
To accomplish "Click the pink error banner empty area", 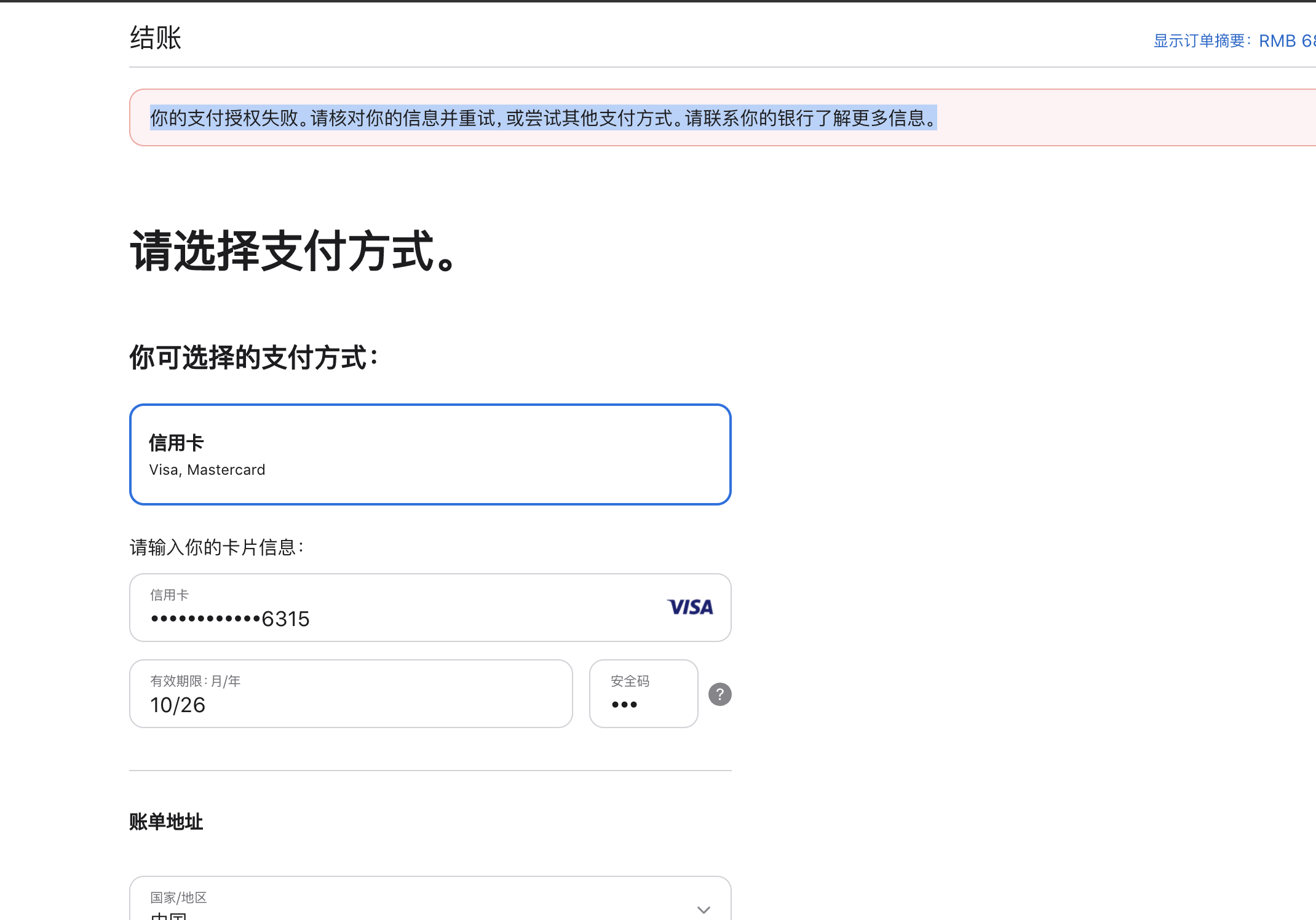I will click(x=1125, y=118).
